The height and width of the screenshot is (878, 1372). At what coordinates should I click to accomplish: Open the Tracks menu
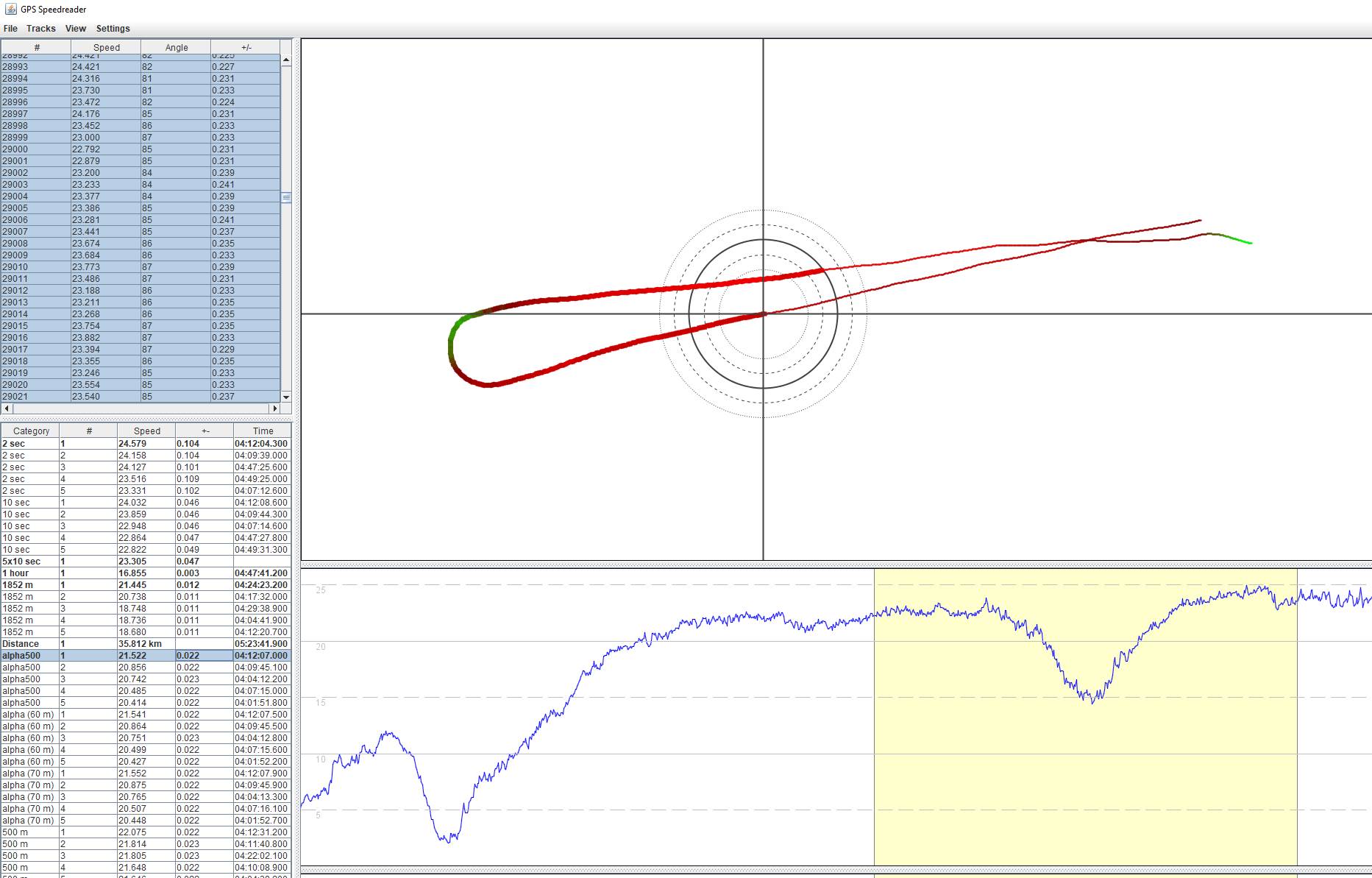tap(40, 28)
